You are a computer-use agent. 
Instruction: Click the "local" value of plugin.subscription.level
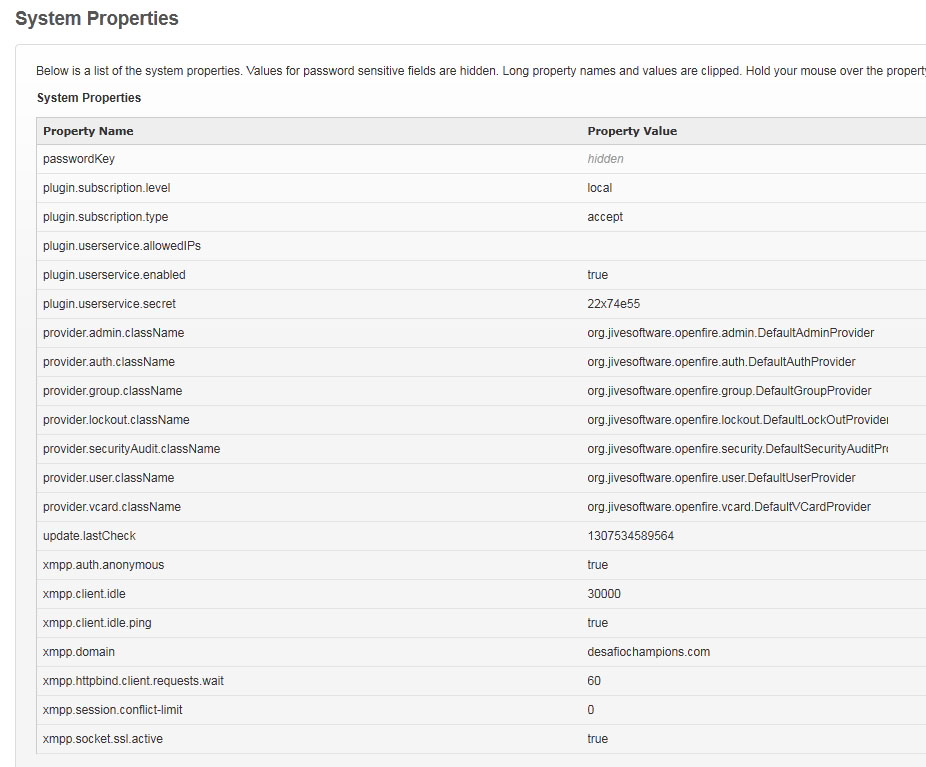pos(599,188)
